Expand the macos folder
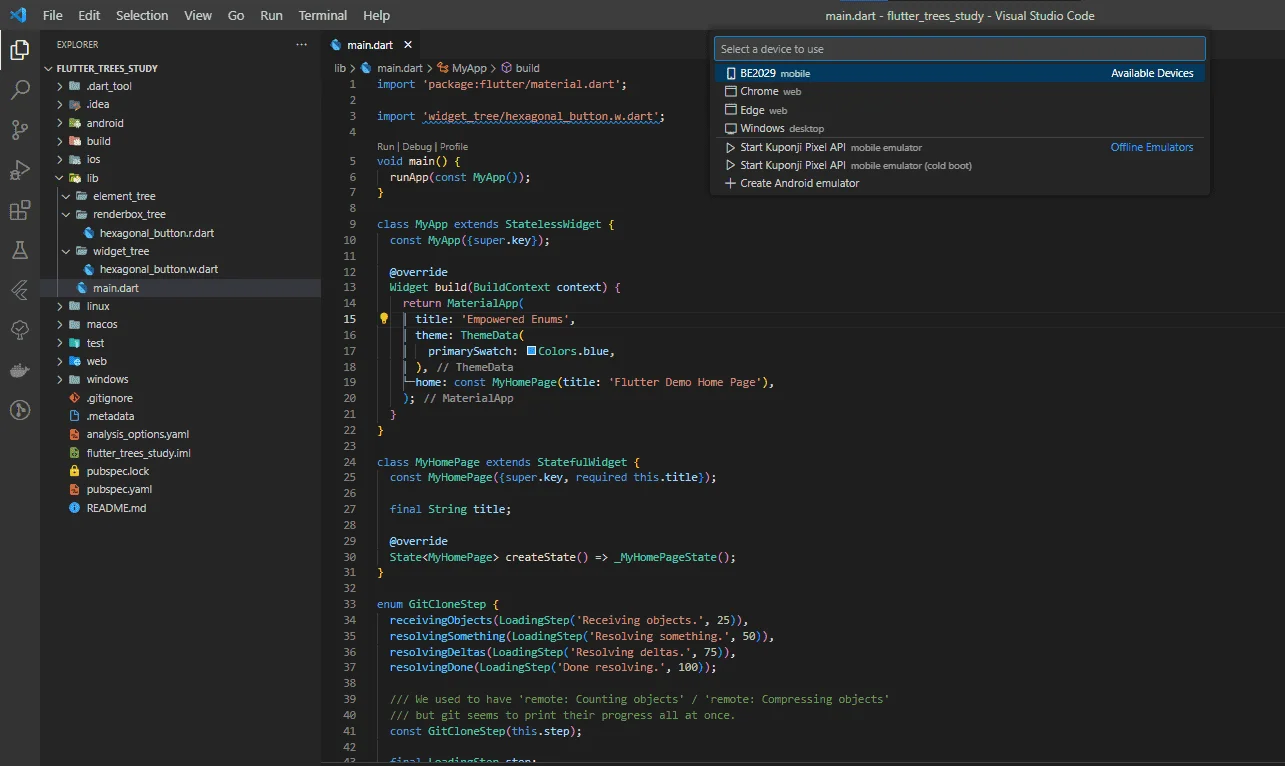This screenshot has width=1285, height=766. 102,324
